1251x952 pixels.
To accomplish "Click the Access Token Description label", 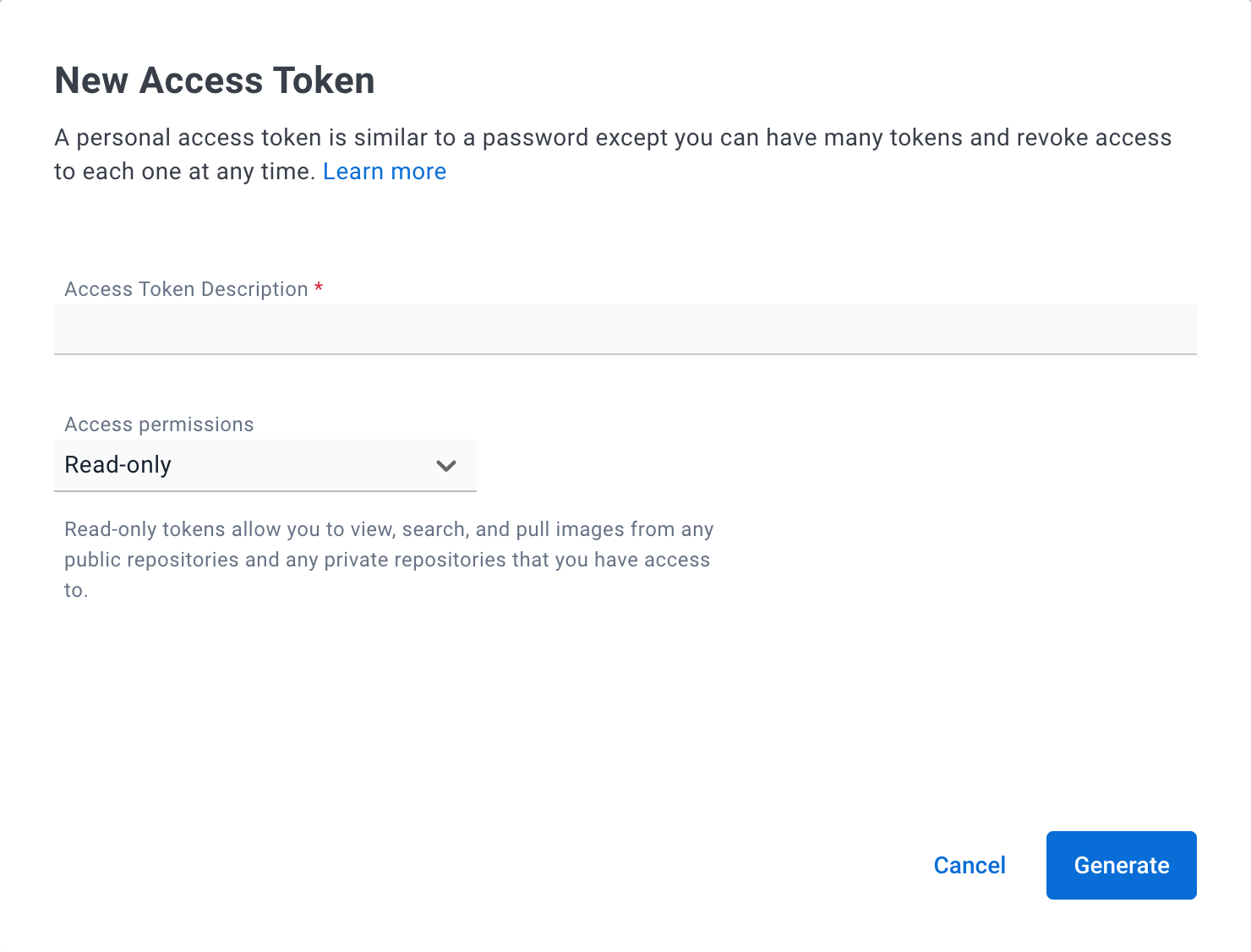I will 186,289.
